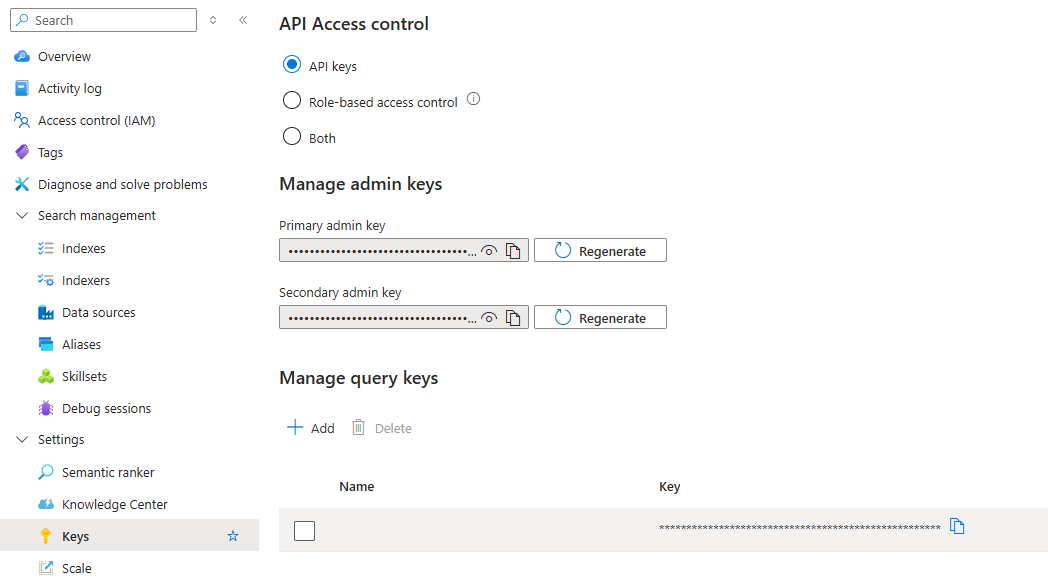This screenshot has width=1048, height=581.
Task: Copy the query key value
Action: coord(957,526)
